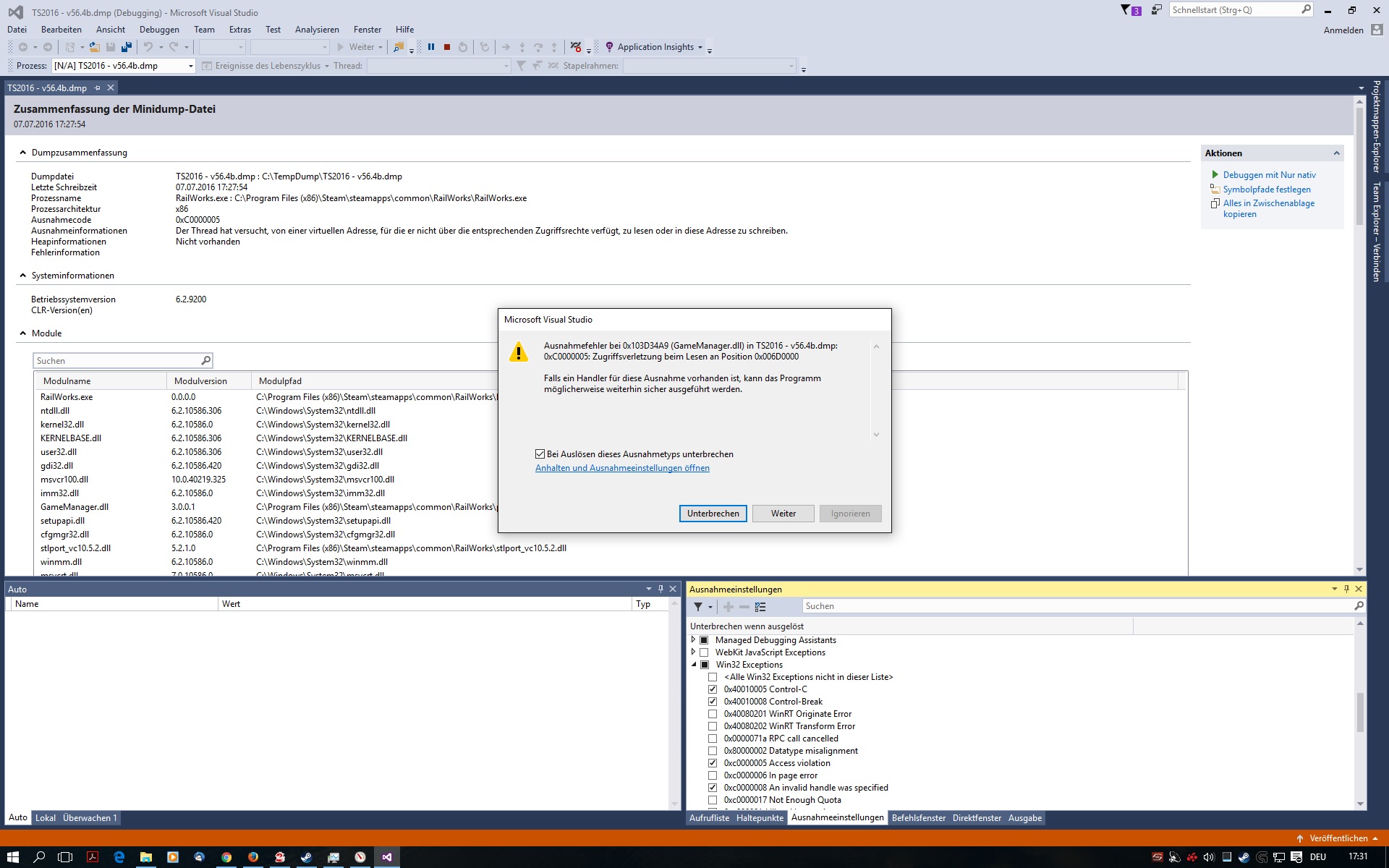Collapse the Win32 Exceptions tree node
This screenshot has height=868, width=1389.
tap(694, 665)
